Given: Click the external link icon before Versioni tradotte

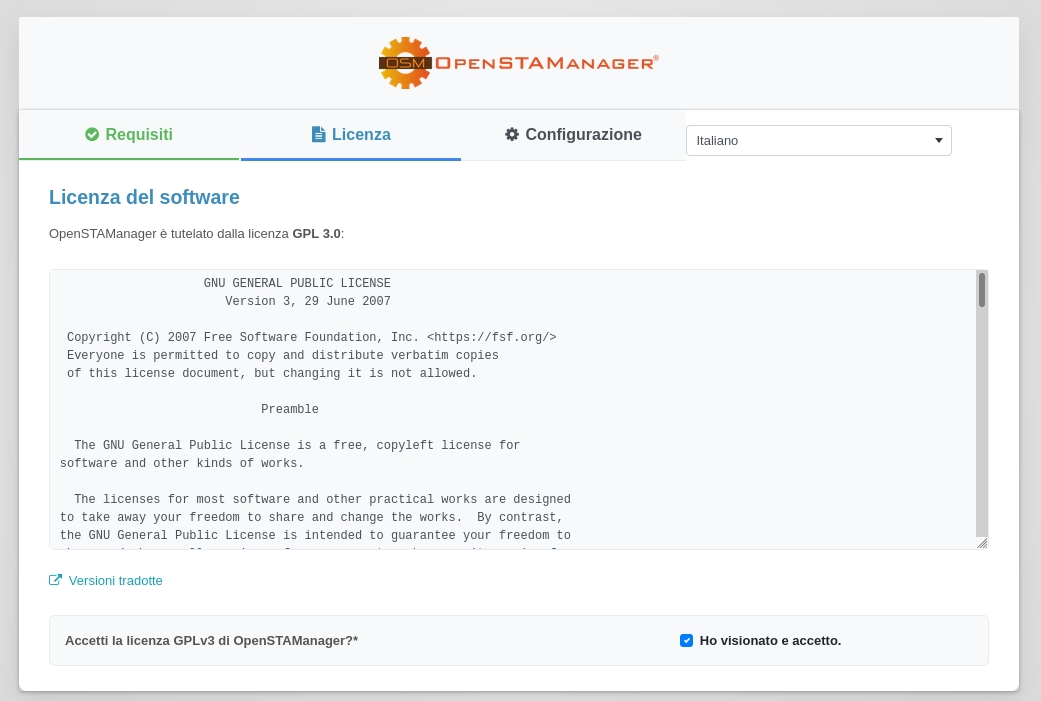Looking at the screenshot, I should click(56, 580).
